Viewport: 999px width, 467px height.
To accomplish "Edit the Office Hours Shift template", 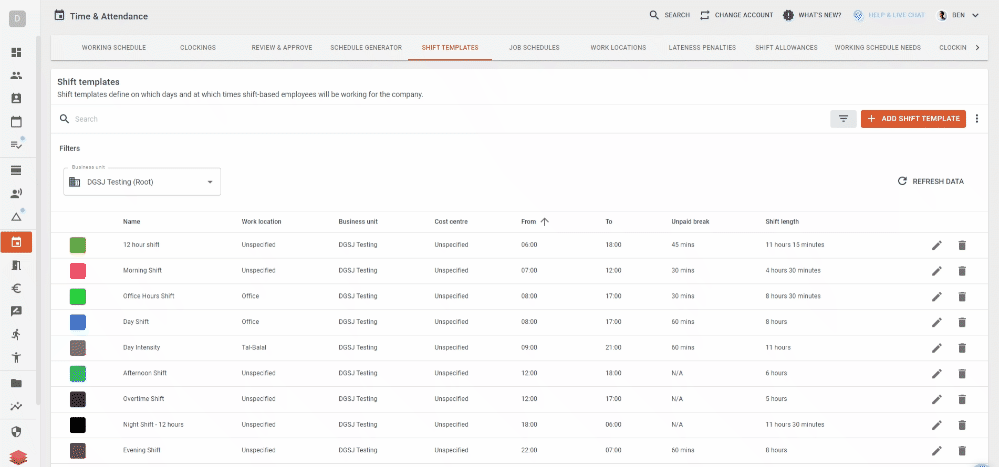I will (937, 296).
